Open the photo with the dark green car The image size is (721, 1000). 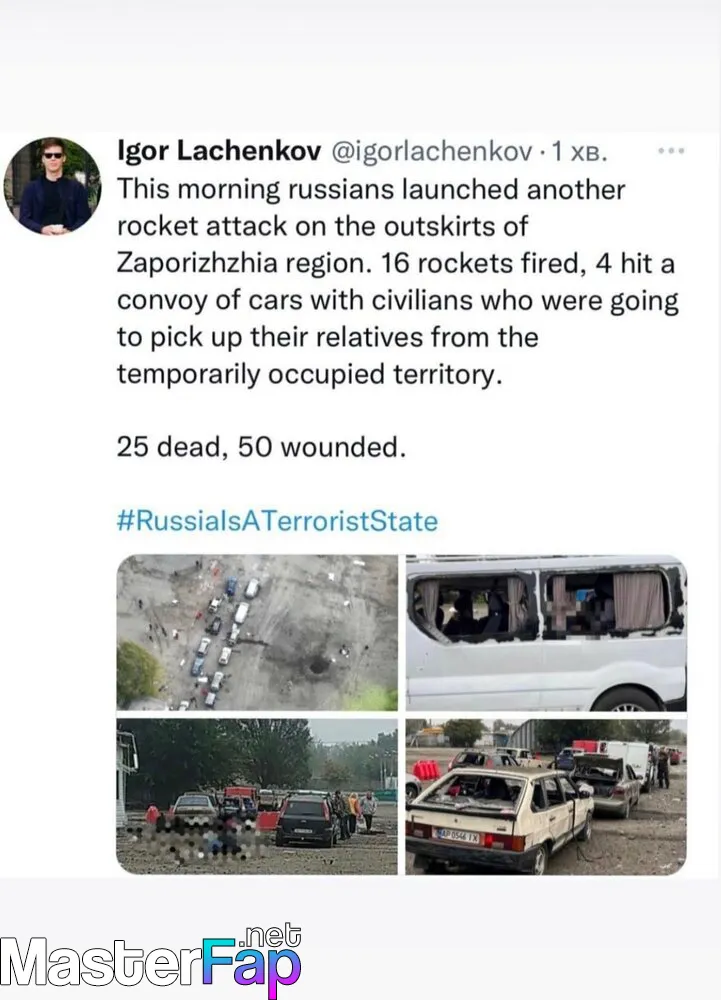(x=257, y=796)
